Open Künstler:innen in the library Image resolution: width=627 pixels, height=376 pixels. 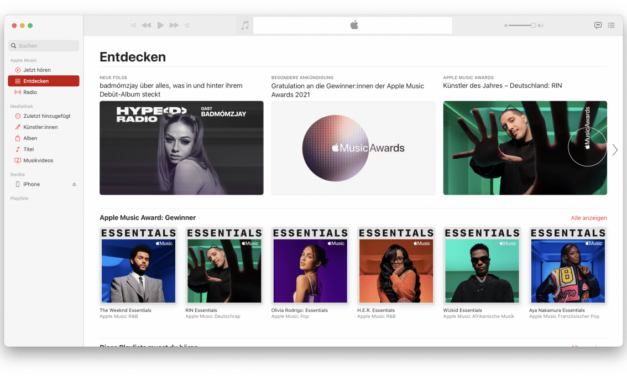44,127
